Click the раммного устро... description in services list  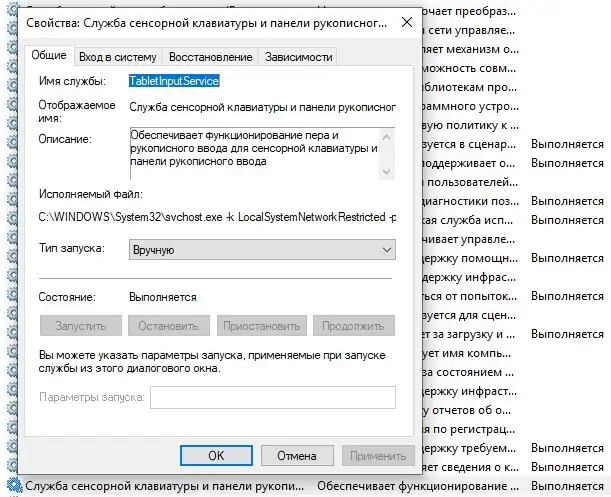pos(471,106)
